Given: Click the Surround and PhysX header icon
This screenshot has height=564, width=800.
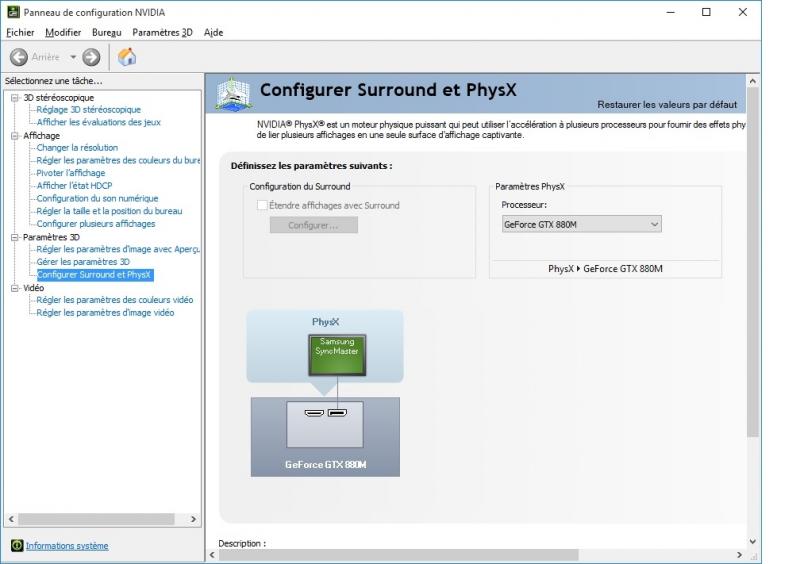Looking at the screenshot, I should 233,93.
